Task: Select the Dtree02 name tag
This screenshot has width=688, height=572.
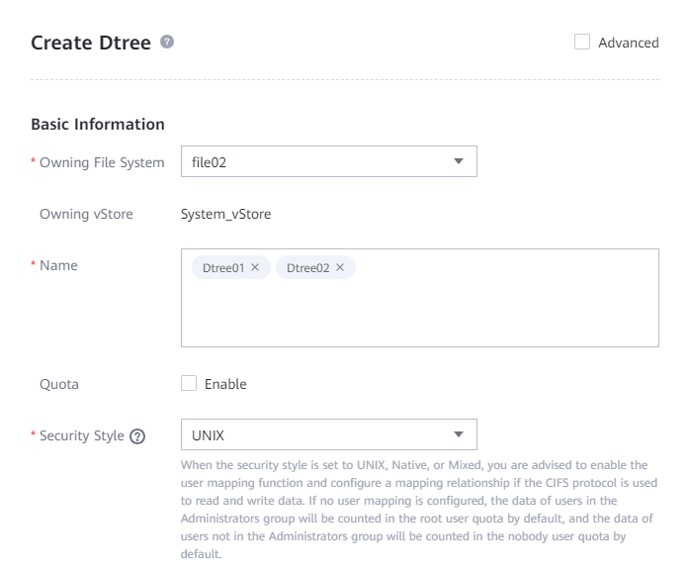Action: click(308, 268)
